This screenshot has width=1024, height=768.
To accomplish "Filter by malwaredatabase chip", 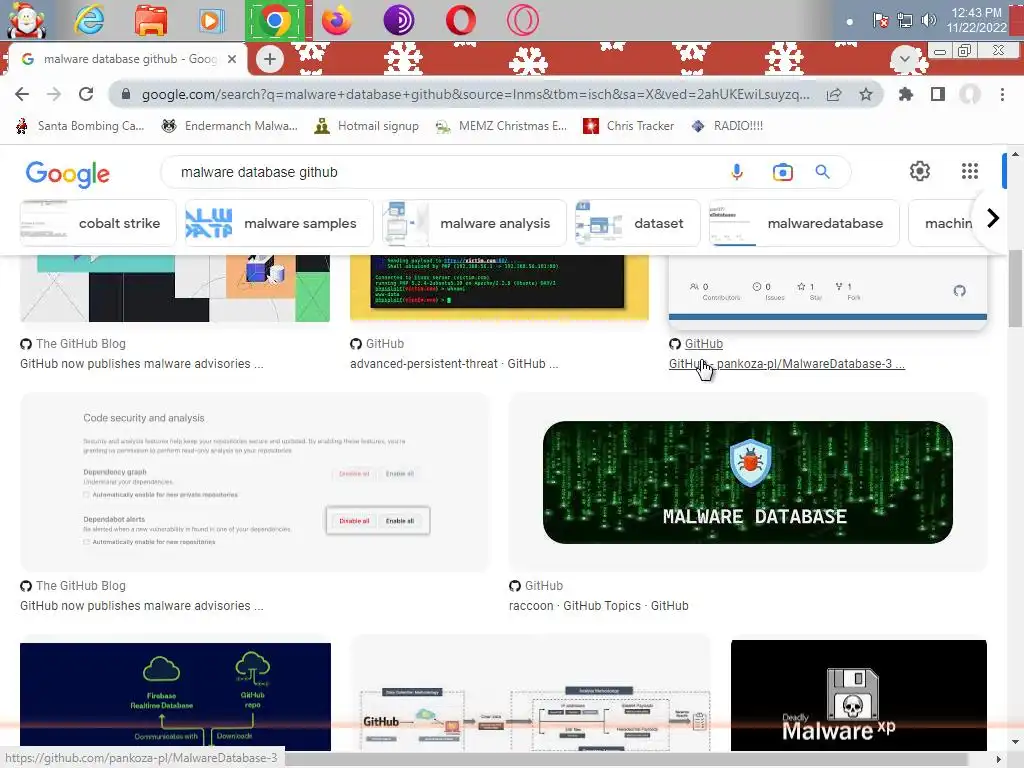I will tap(804, 223).
